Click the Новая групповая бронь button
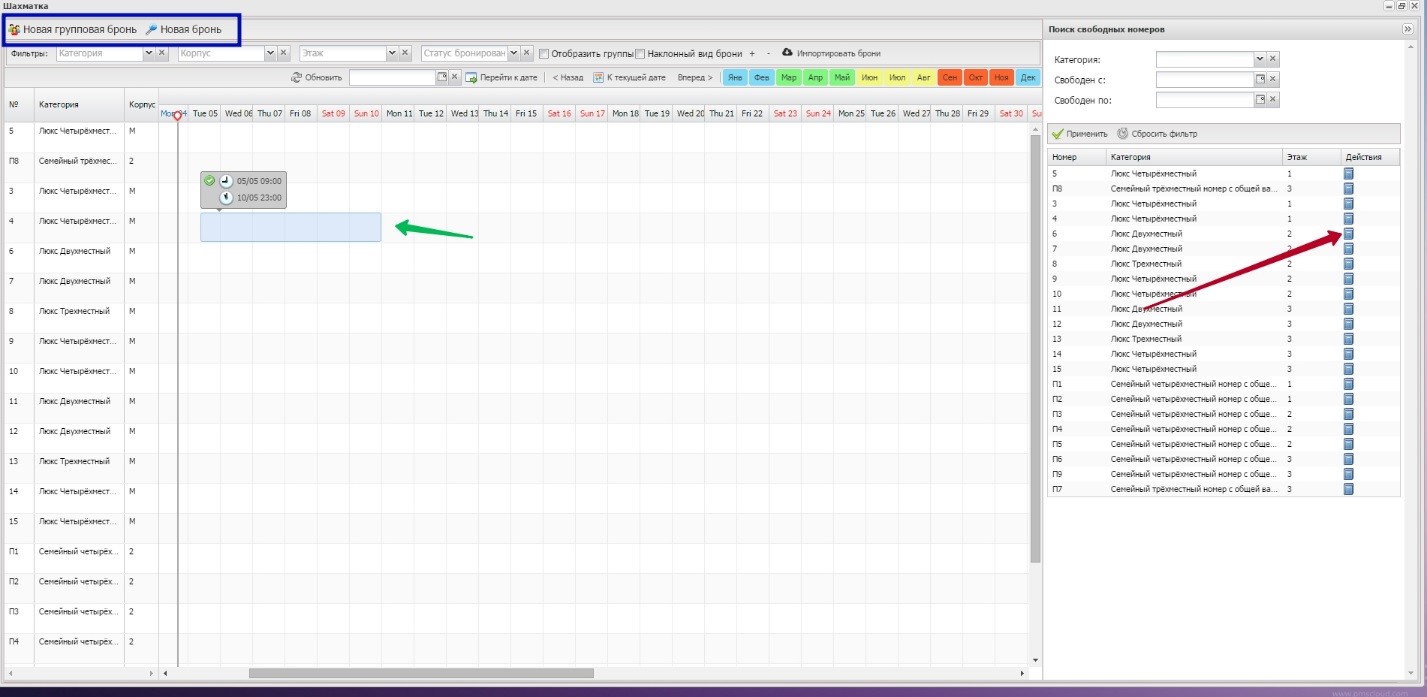Screen dimensions: 1427x697 click(71, 30)
